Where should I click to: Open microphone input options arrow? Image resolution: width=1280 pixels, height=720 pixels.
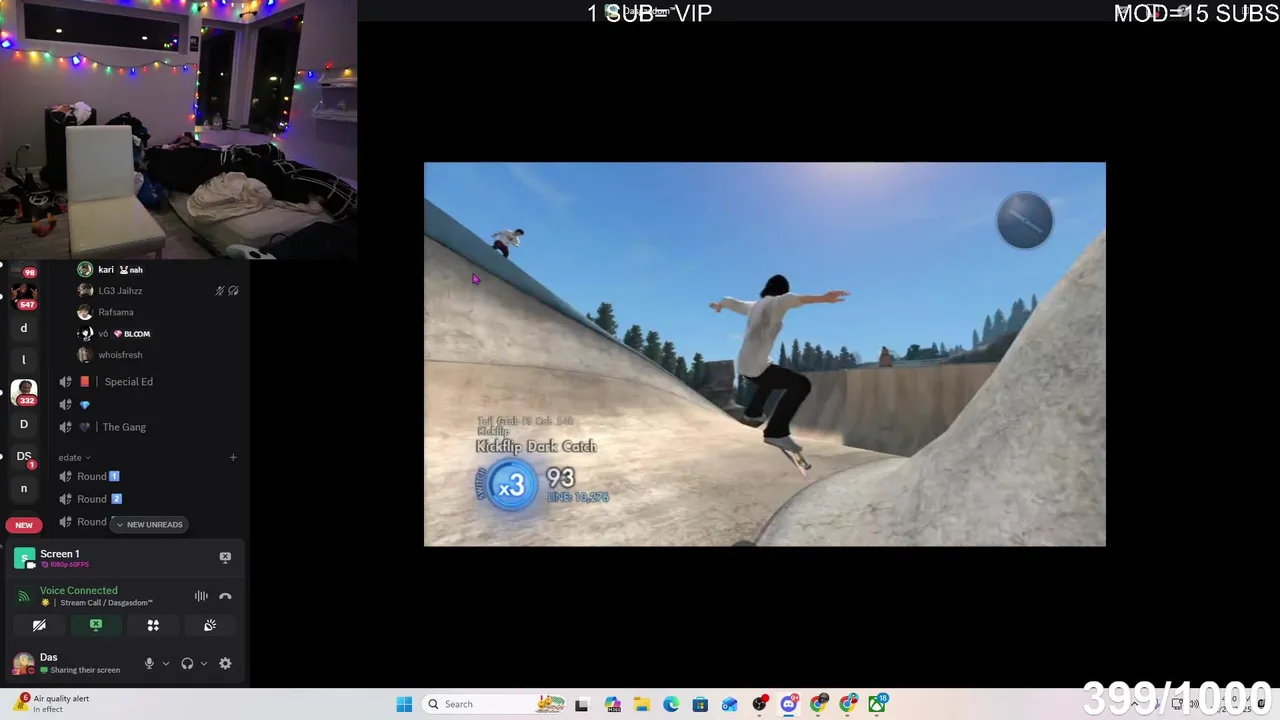(166, 663)
